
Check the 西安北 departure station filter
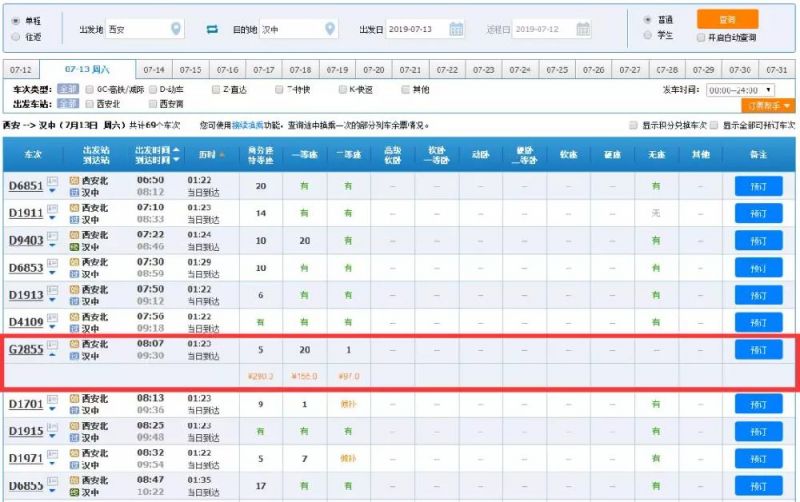(90, 104)
